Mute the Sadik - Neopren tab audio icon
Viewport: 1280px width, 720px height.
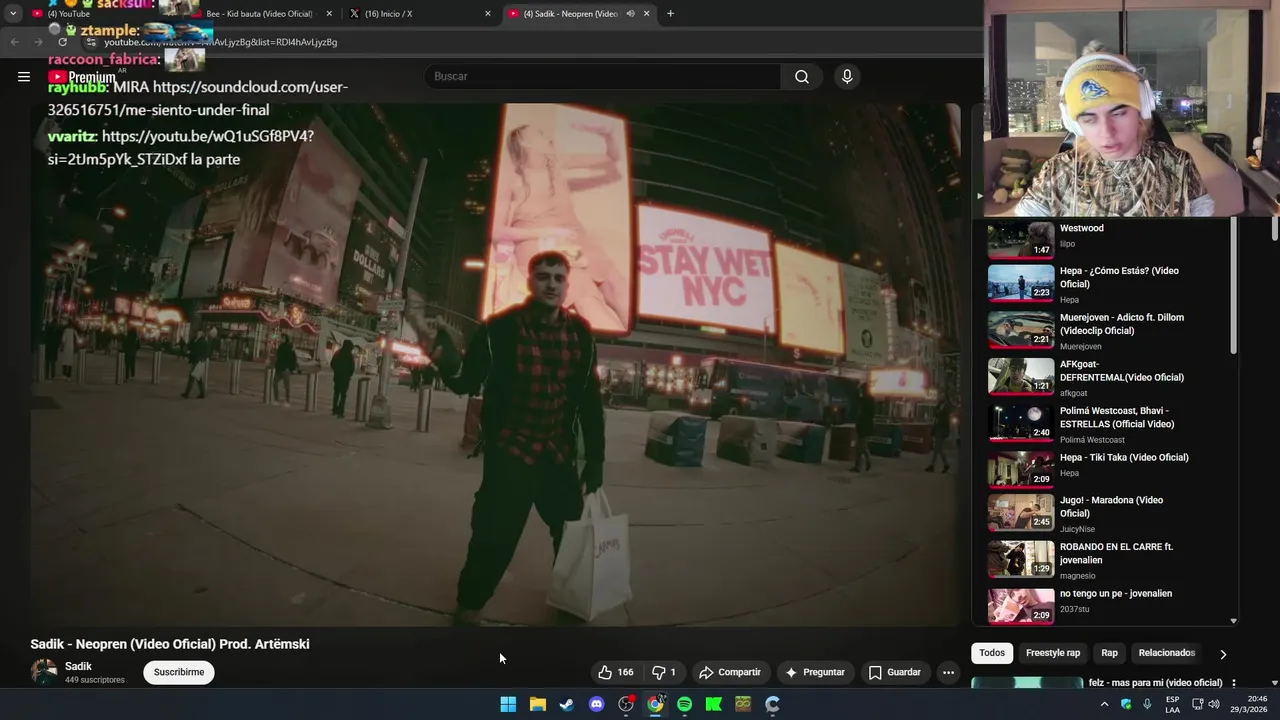point(630,14)
